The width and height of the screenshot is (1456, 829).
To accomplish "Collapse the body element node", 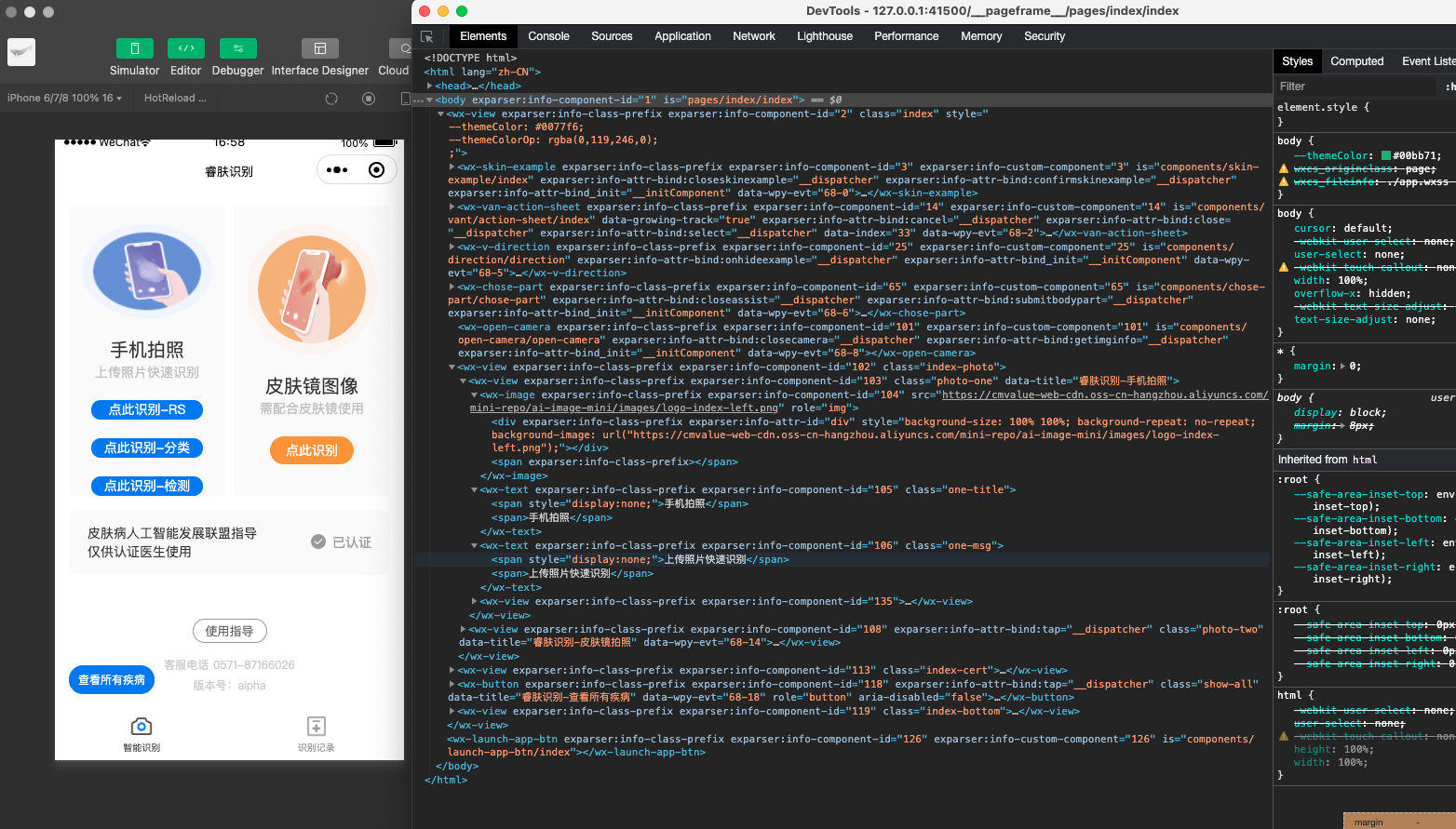I will click(x=430, y=100).
